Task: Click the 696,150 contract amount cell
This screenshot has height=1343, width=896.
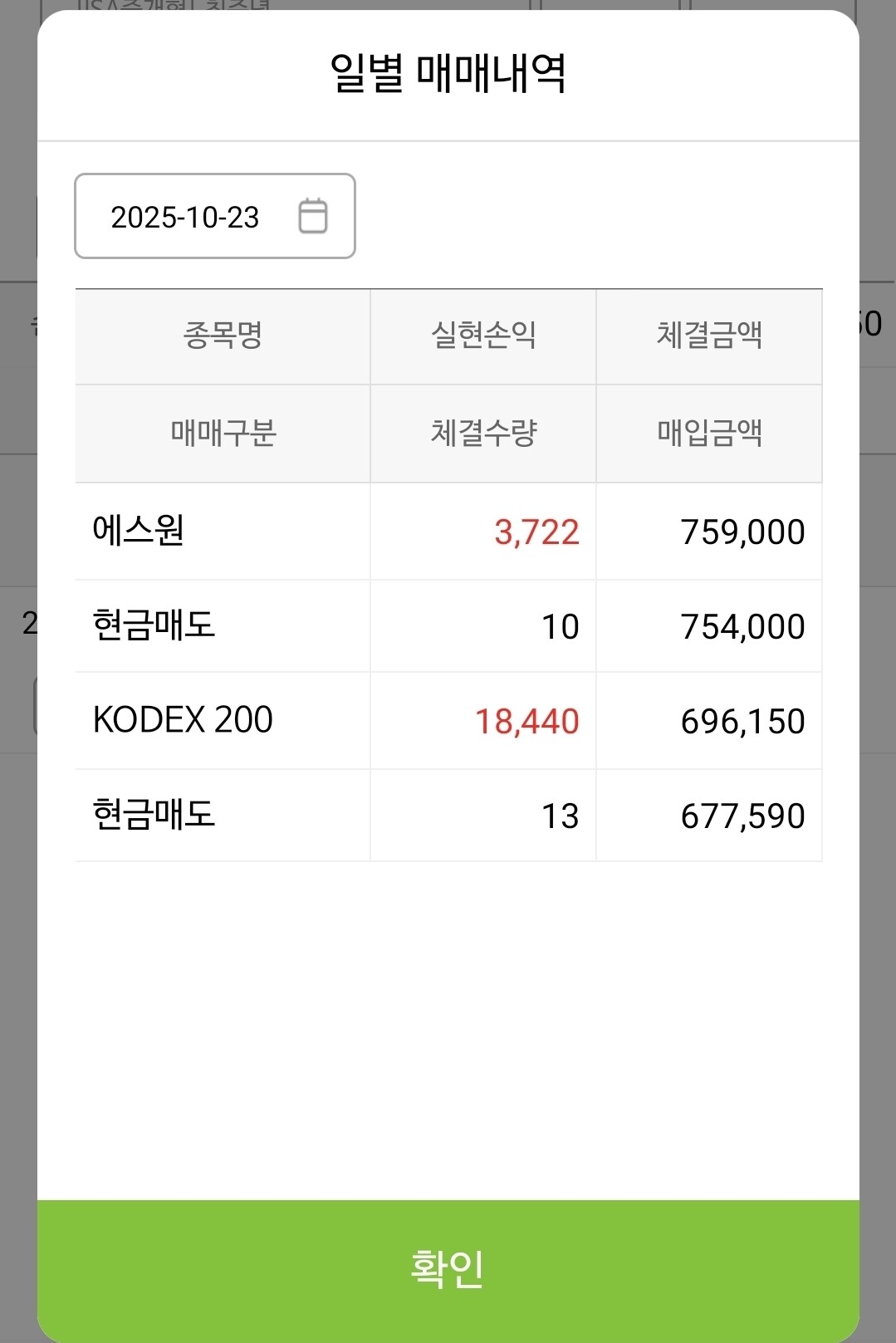Action: click(x=742, y=722)
